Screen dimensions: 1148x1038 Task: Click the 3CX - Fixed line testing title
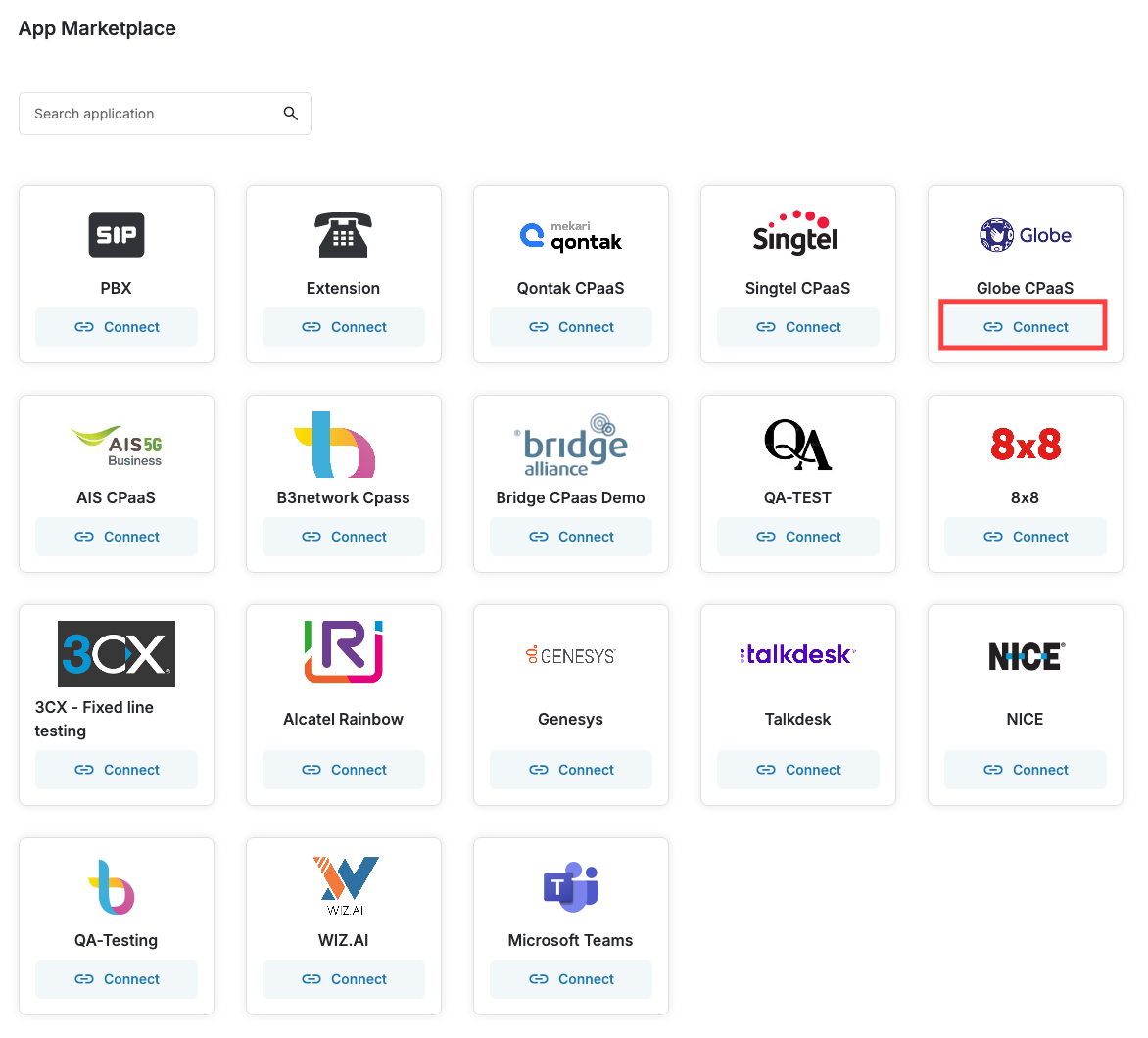click(94, 719)
